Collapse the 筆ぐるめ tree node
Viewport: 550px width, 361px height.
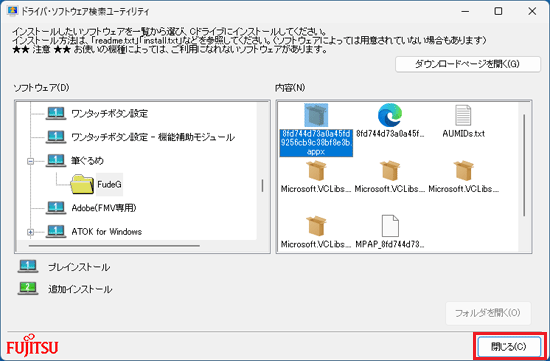(x=31, y=161)
